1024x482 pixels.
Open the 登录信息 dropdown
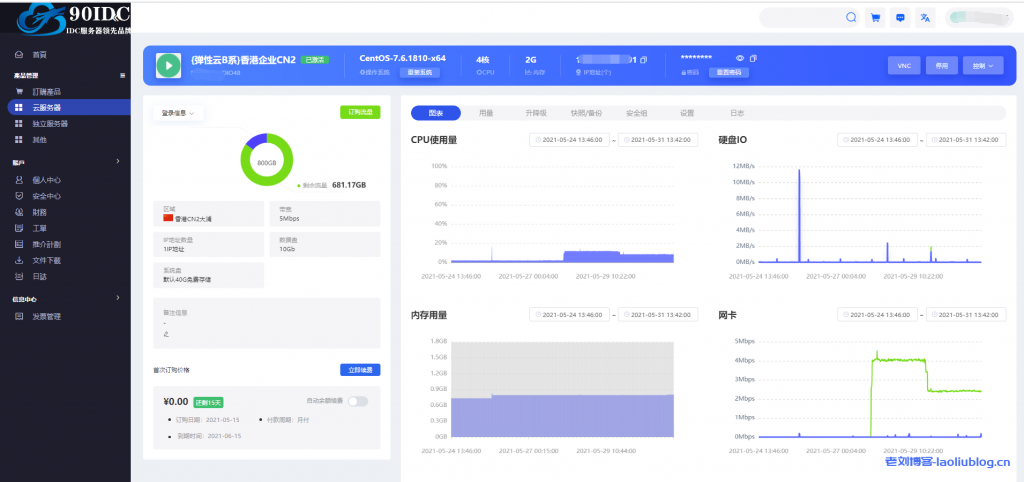click(x=179, y=113)
